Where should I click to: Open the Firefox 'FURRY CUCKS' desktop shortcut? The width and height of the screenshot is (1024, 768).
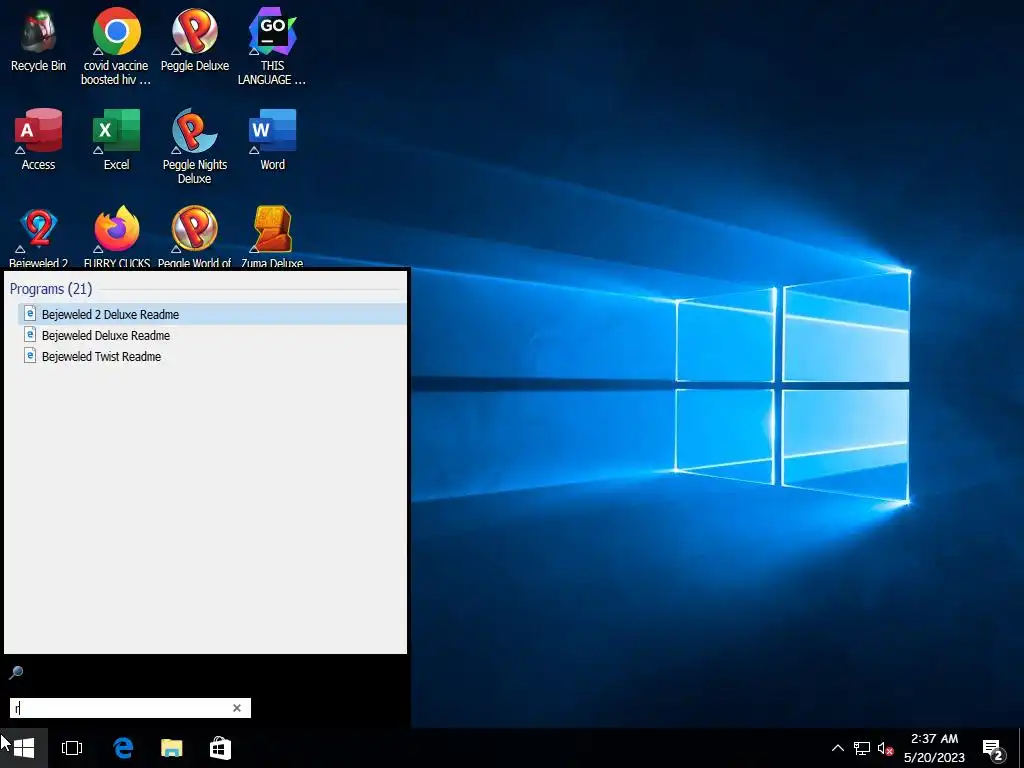[x=116, y=236]
